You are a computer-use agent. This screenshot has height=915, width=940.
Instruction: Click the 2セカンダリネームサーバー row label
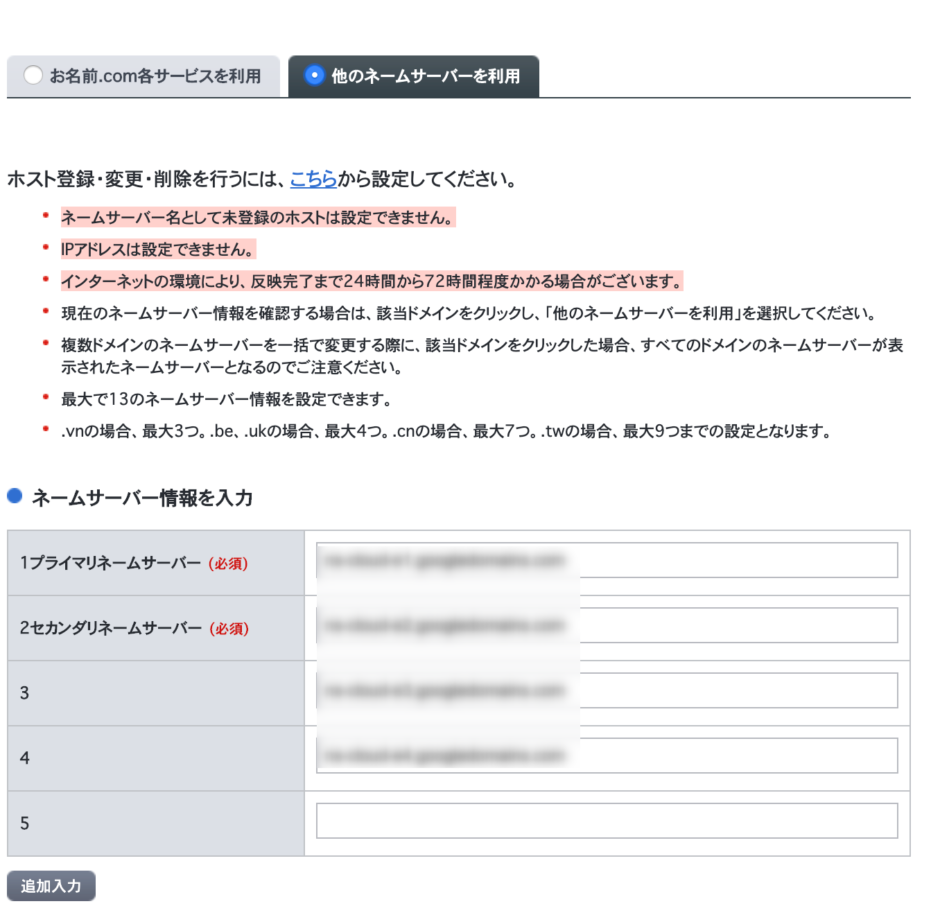tap(110, 628)
